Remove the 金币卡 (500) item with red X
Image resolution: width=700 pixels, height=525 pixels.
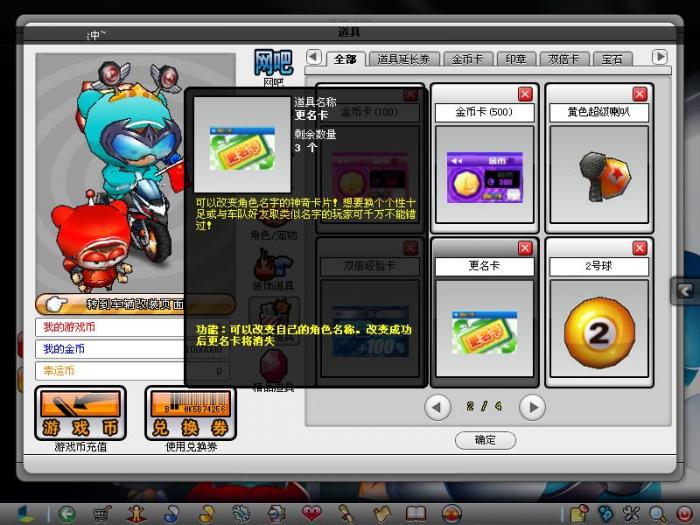pyautogui.click(x=525, y=94)
